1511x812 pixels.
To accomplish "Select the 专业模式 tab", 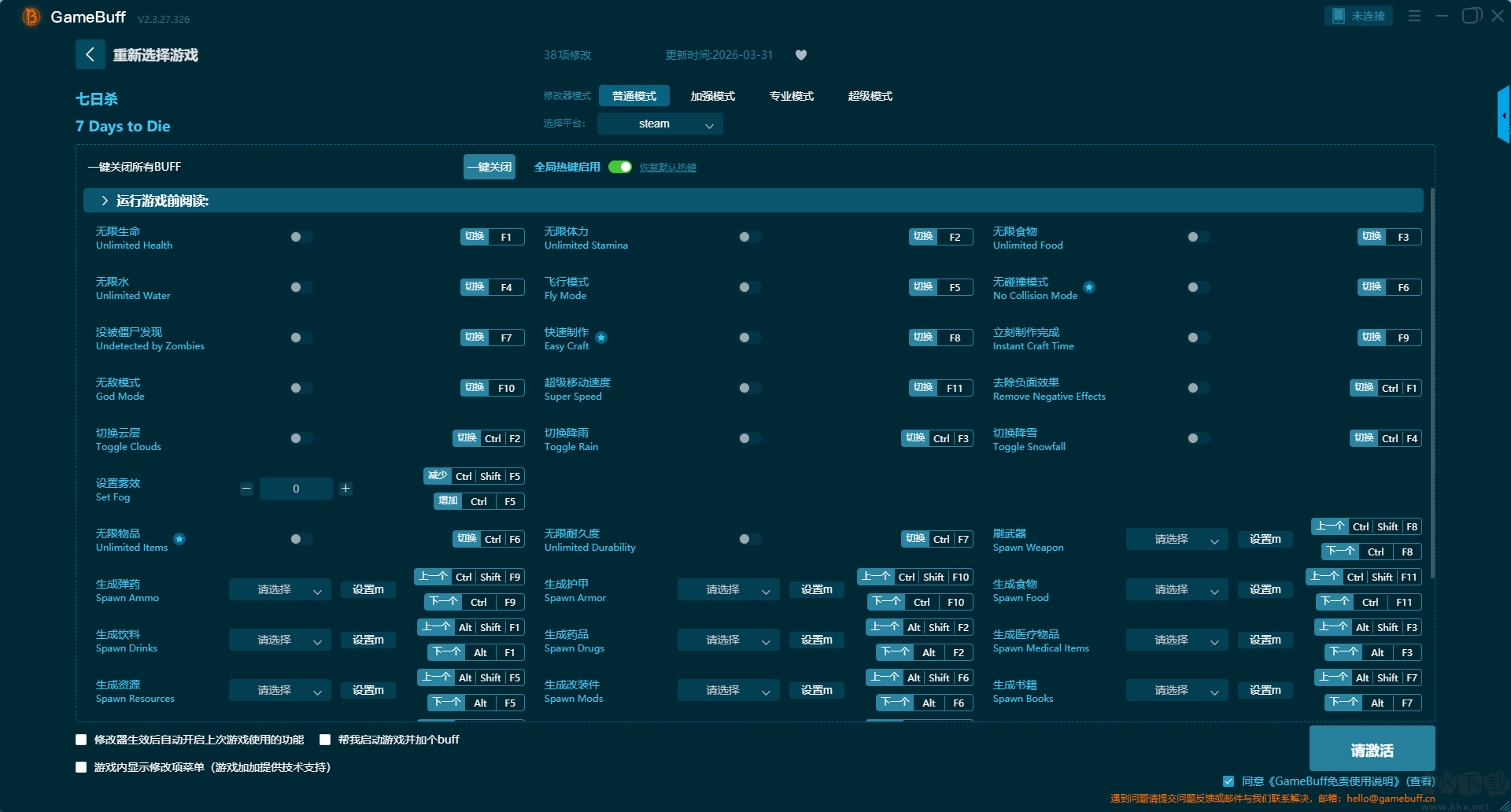I will (791, 96).
